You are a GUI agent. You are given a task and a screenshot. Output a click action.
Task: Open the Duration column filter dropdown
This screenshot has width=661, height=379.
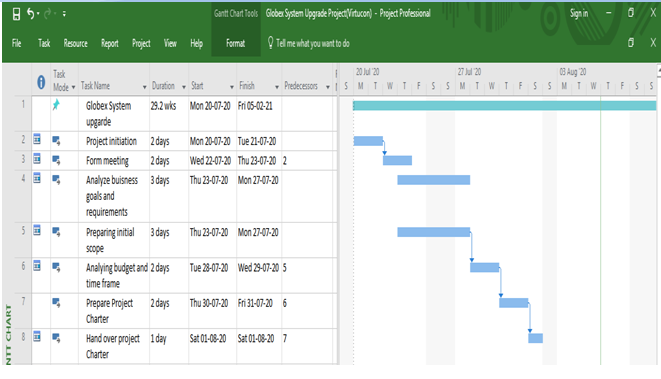(x=184, y=87)
